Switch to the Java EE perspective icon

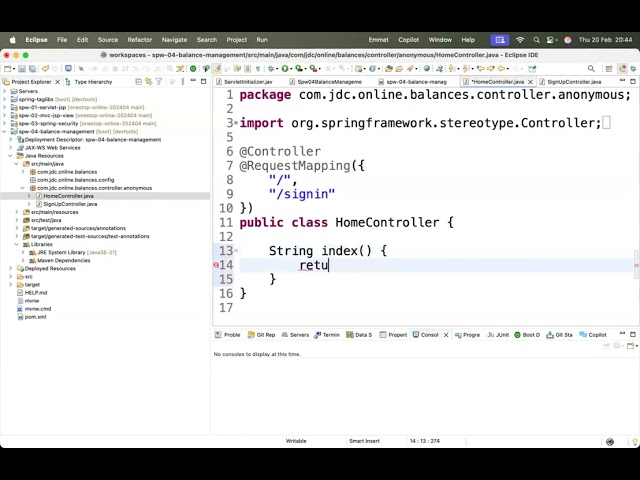tap(622, 69)
